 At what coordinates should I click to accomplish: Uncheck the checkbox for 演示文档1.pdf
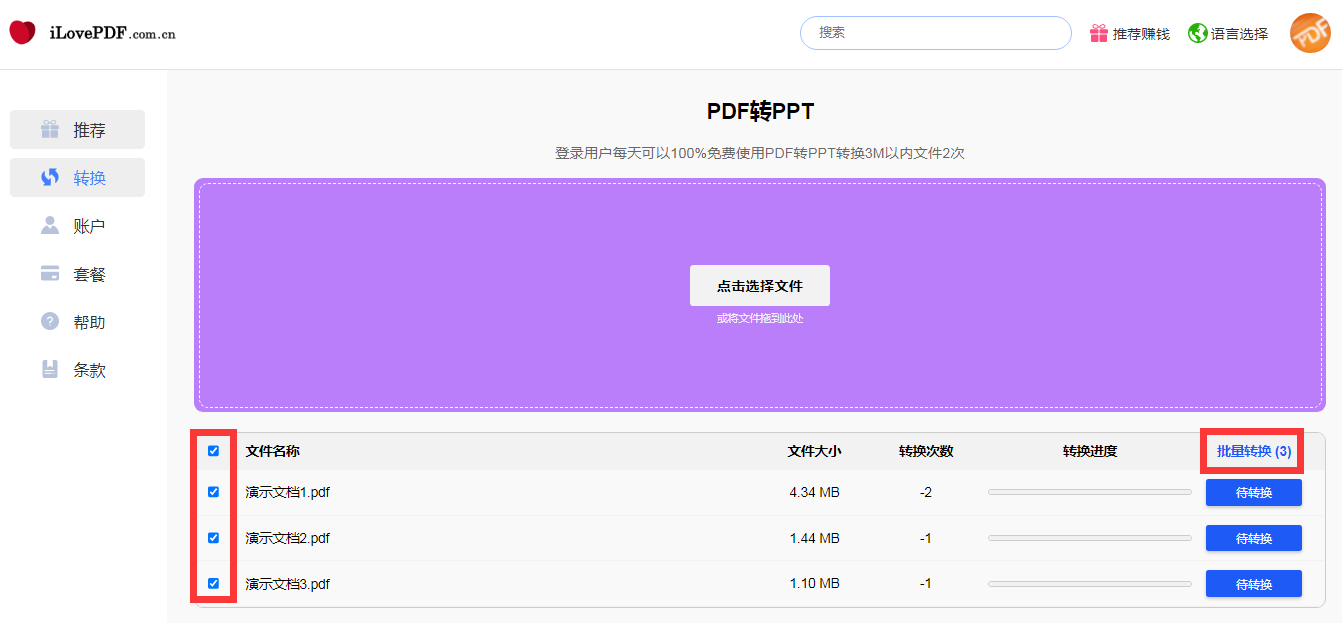[x=213, y=492]
